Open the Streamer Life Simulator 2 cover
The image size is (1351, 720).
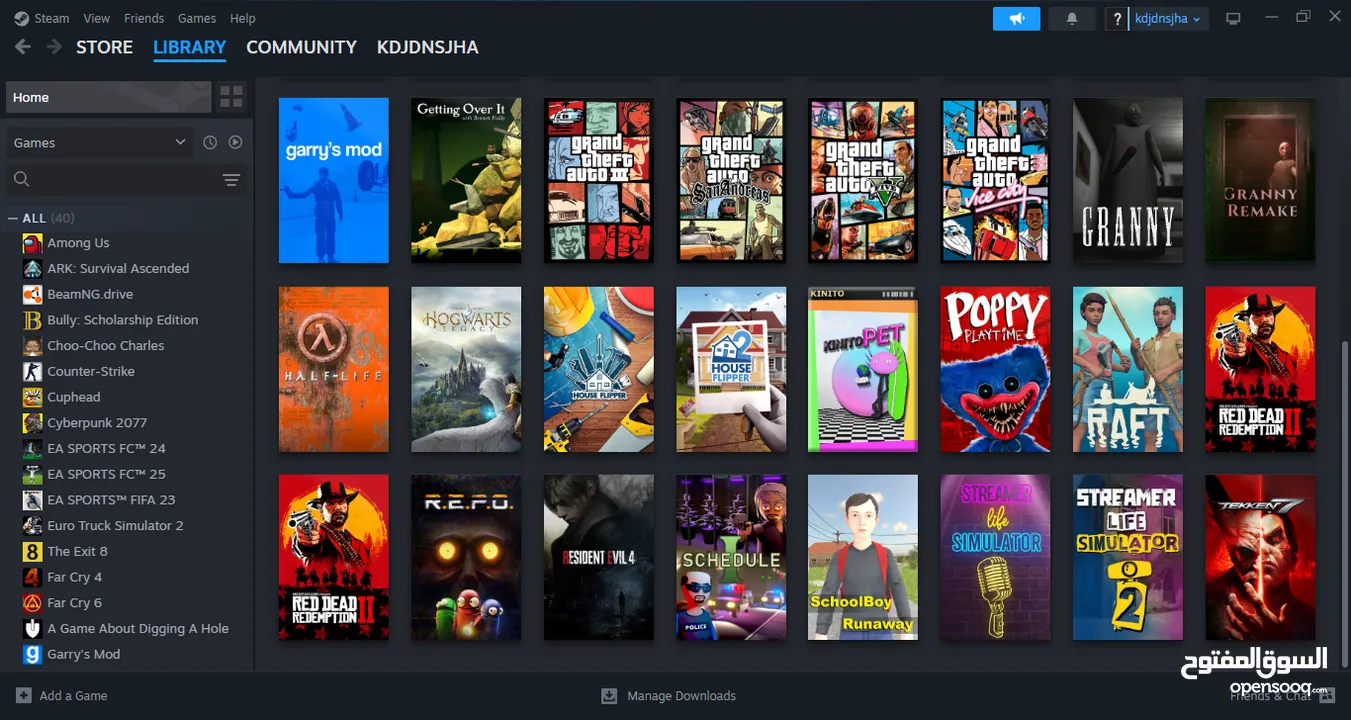(x=1128, y=557)
